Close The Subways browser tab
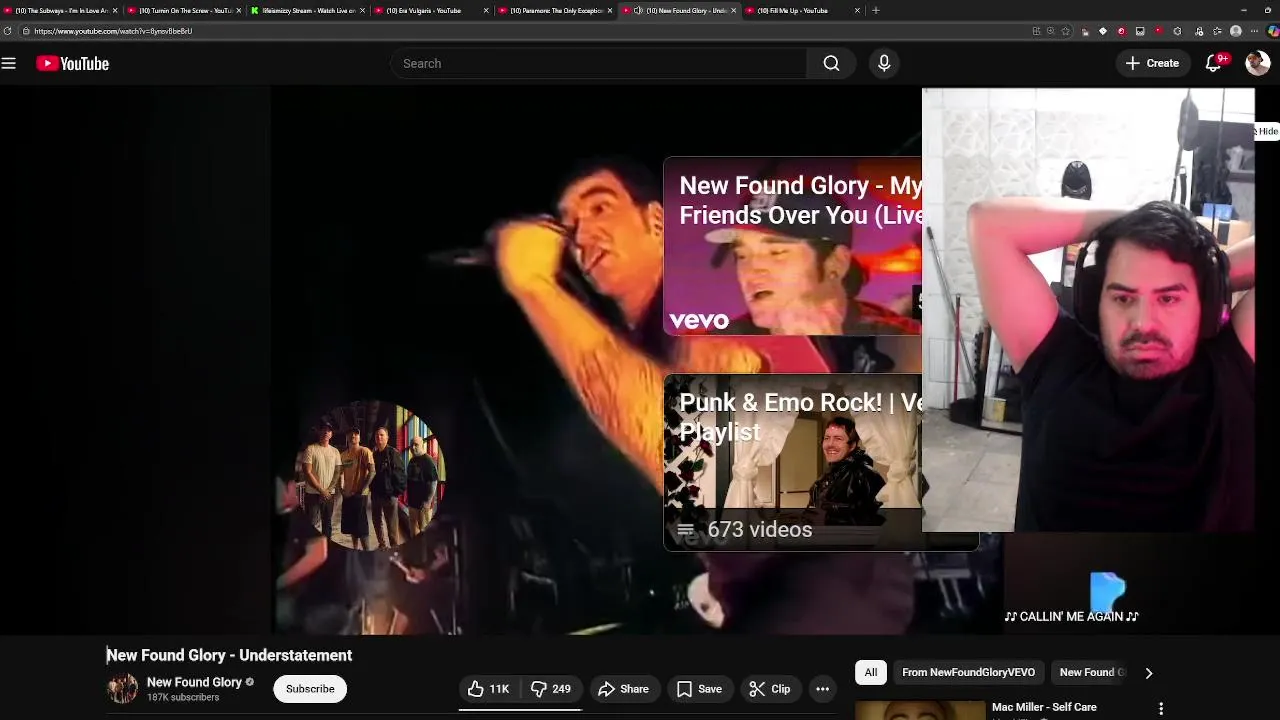This screenshot has height=720, width=1280. point(115,10)
